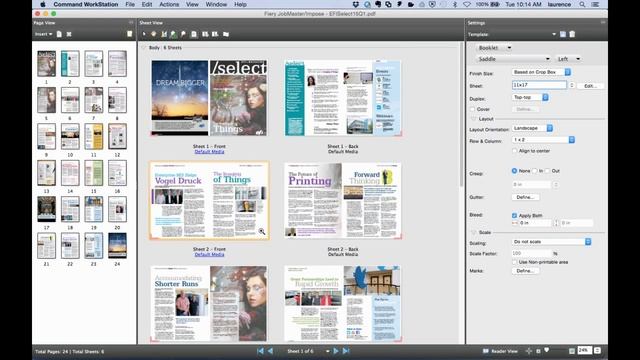Screen dimensions: 640x360
Task: Click the Sheet size stepper arrows
Action: 572,85
